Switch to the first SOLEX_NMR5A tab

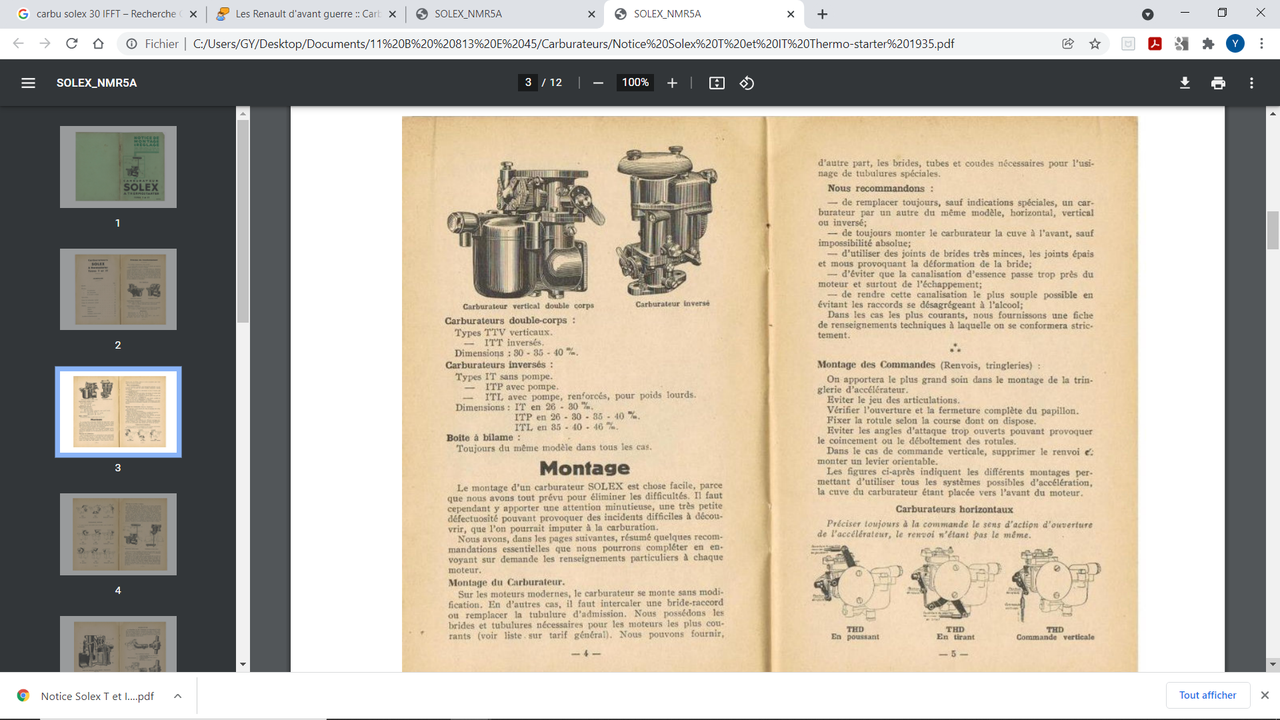pyautogui.click(x=506, y=14)
